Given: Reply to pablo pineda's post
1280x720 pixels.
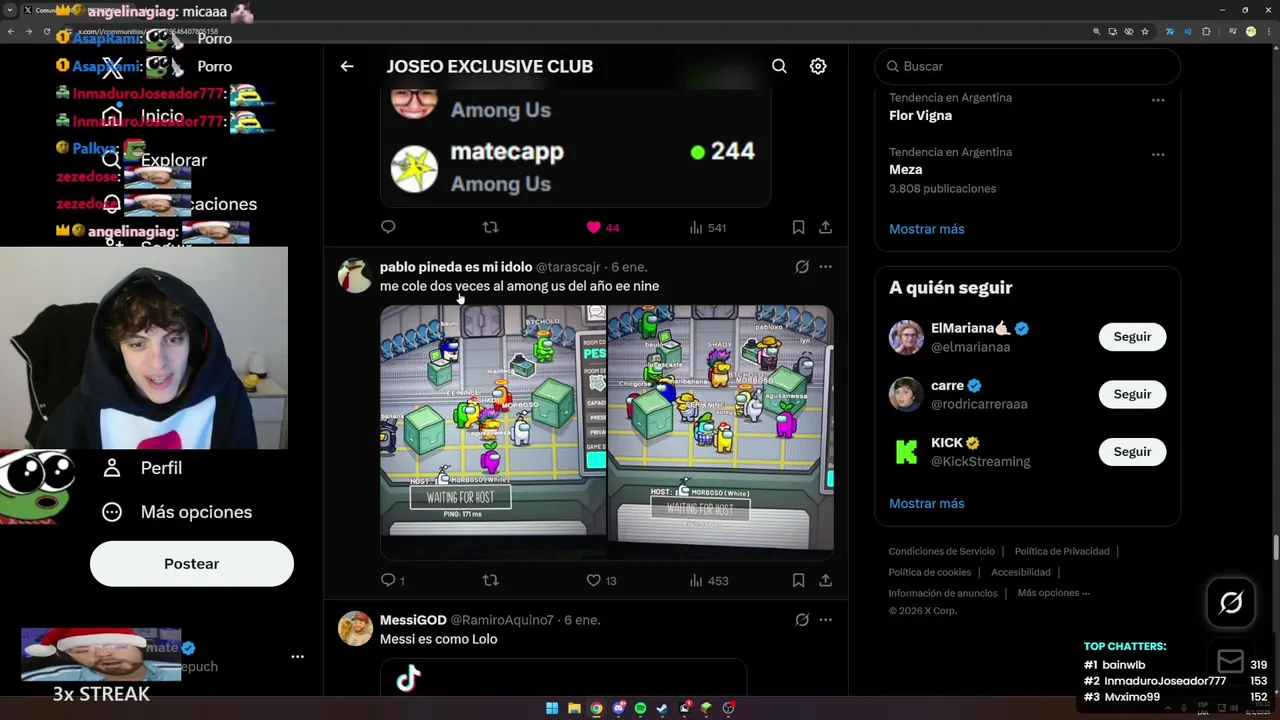Looking at the screenshot, I should pyautogui.click(x=392, y=580).
